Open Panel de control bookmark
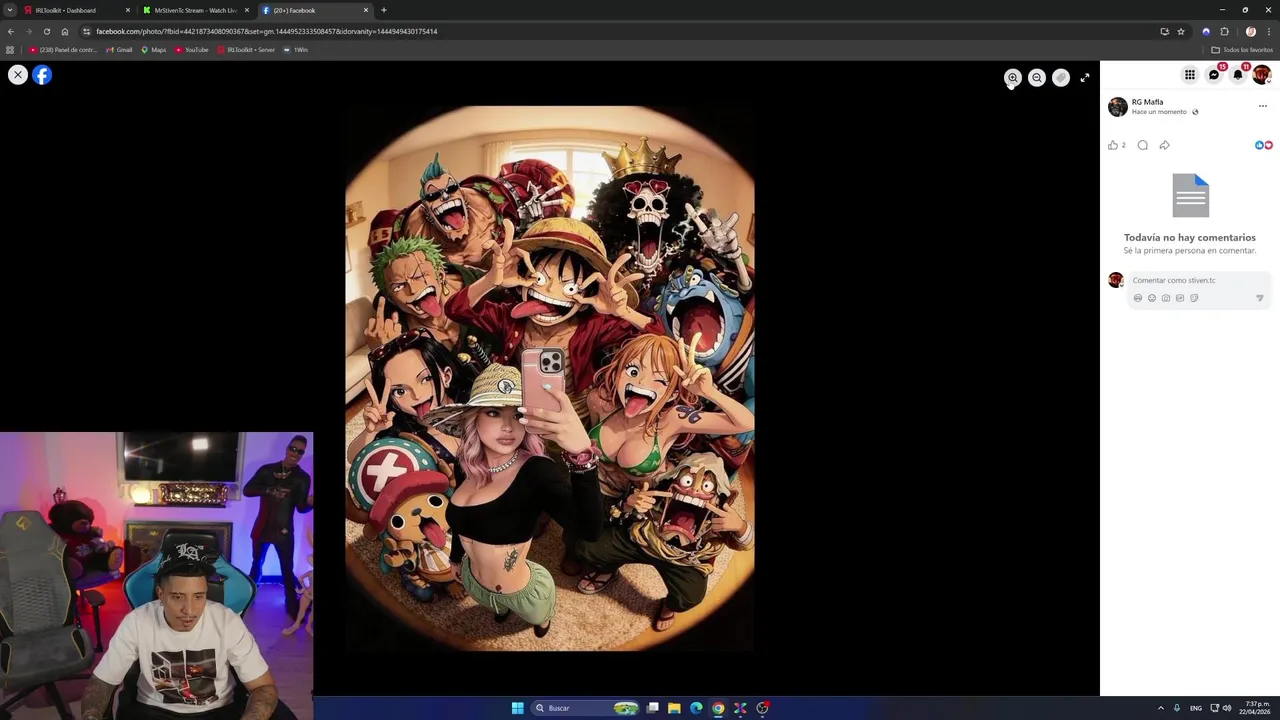 pos(62,49)
